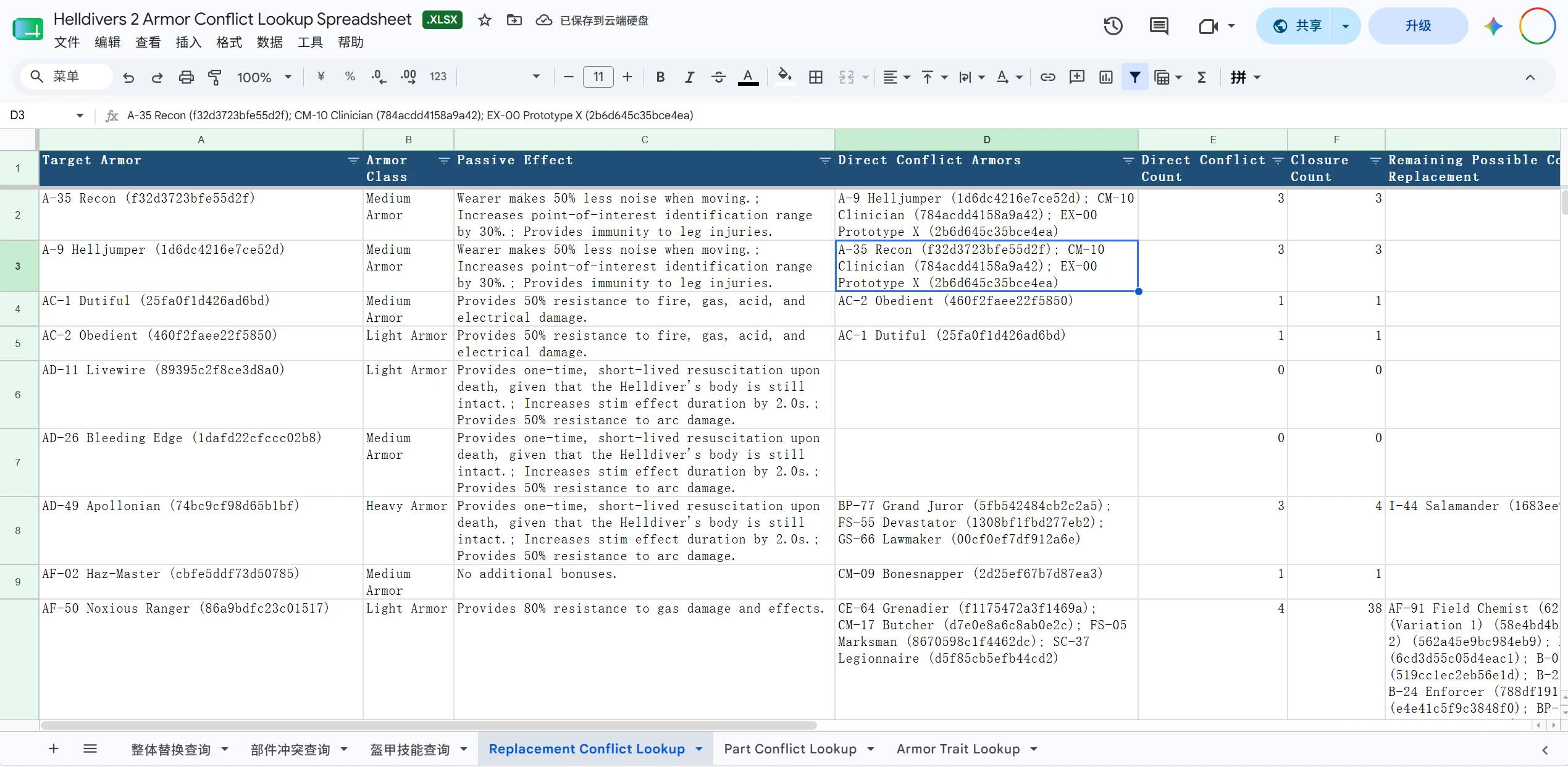This screenshot has height=767, width=1568.
Task: Apply strikethrough formatting
Action: pos(718,77)
